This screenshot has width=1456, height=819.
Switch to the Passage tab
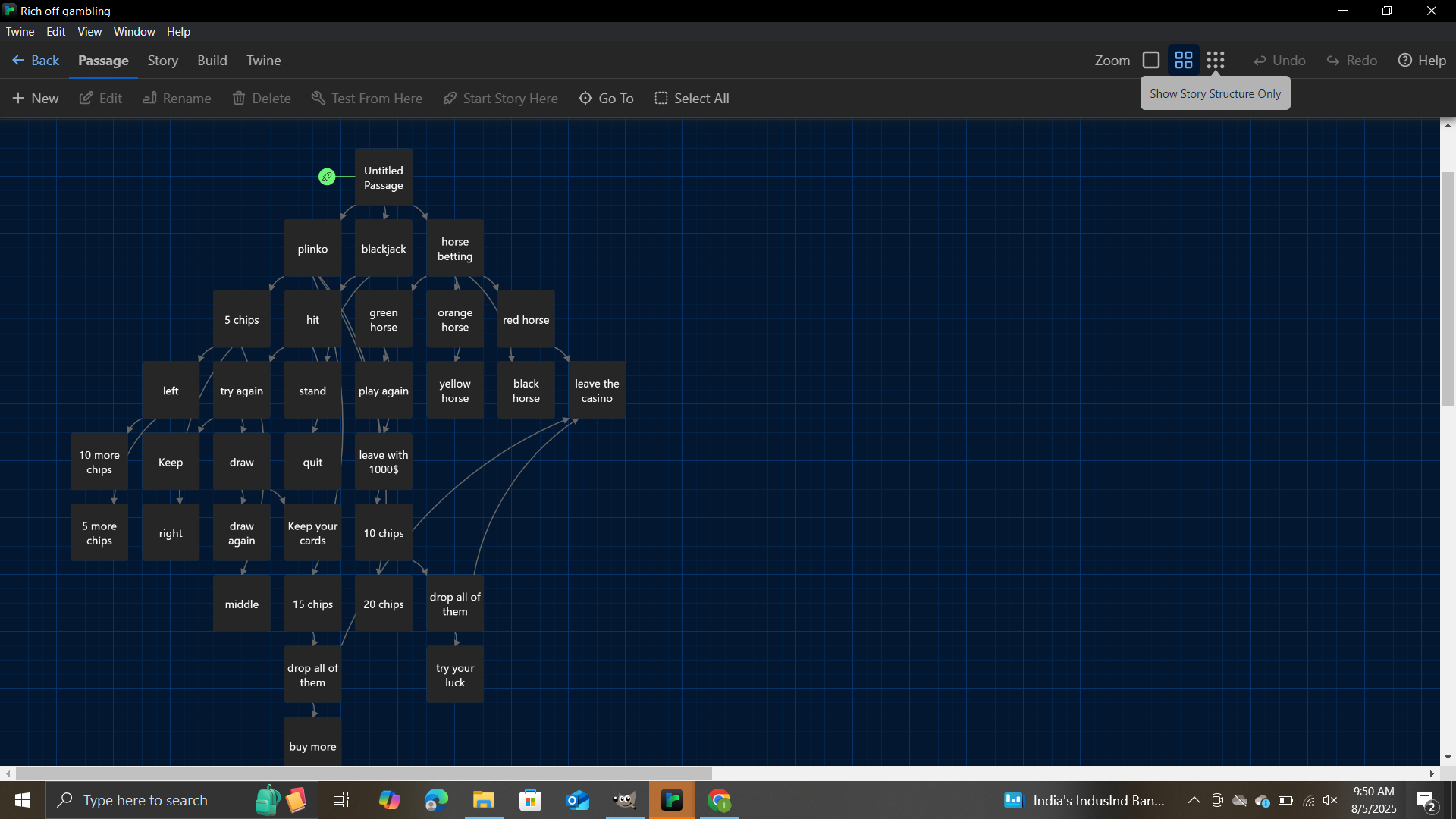pos(103,60)
